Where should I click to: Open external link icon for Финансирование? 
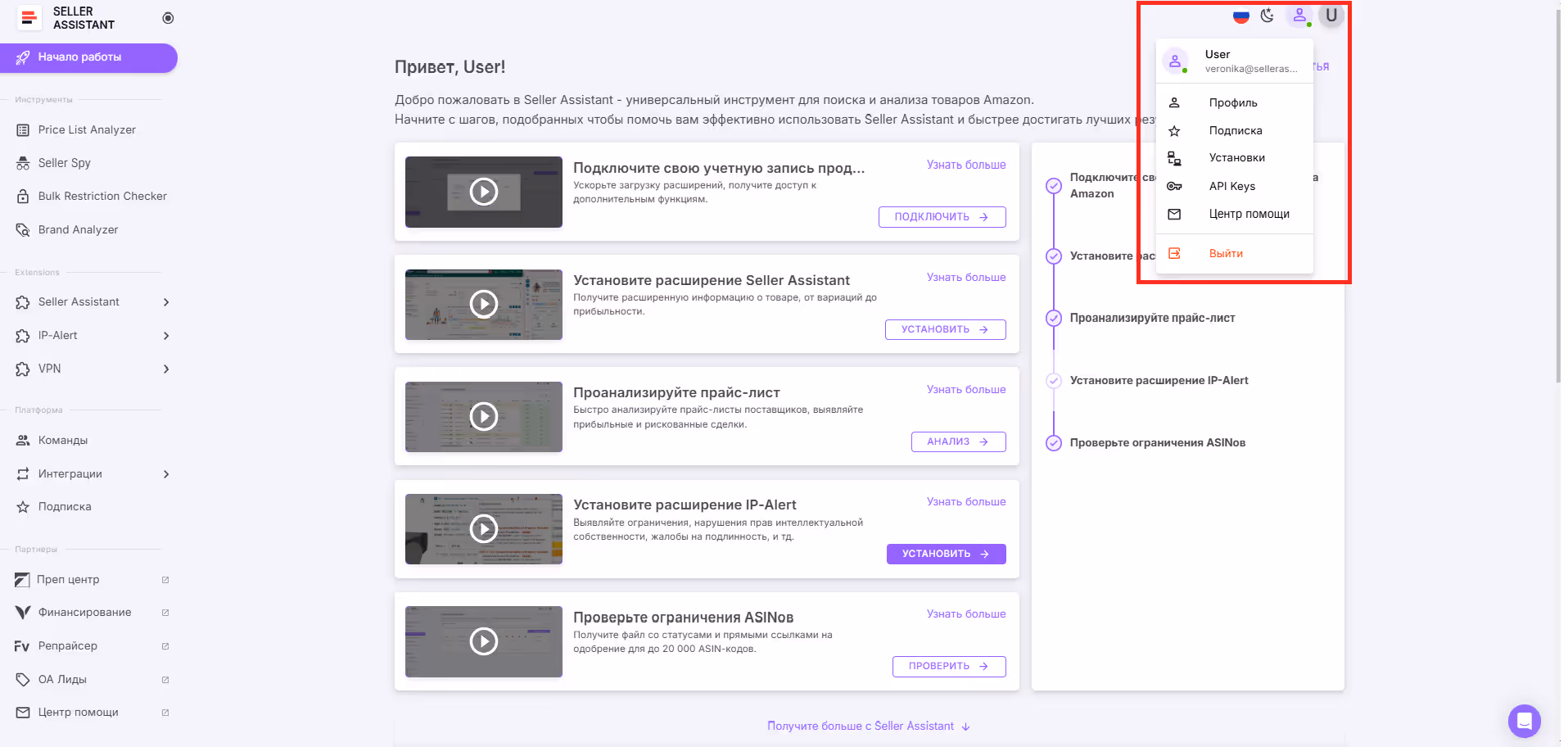[x=165, y=613]
